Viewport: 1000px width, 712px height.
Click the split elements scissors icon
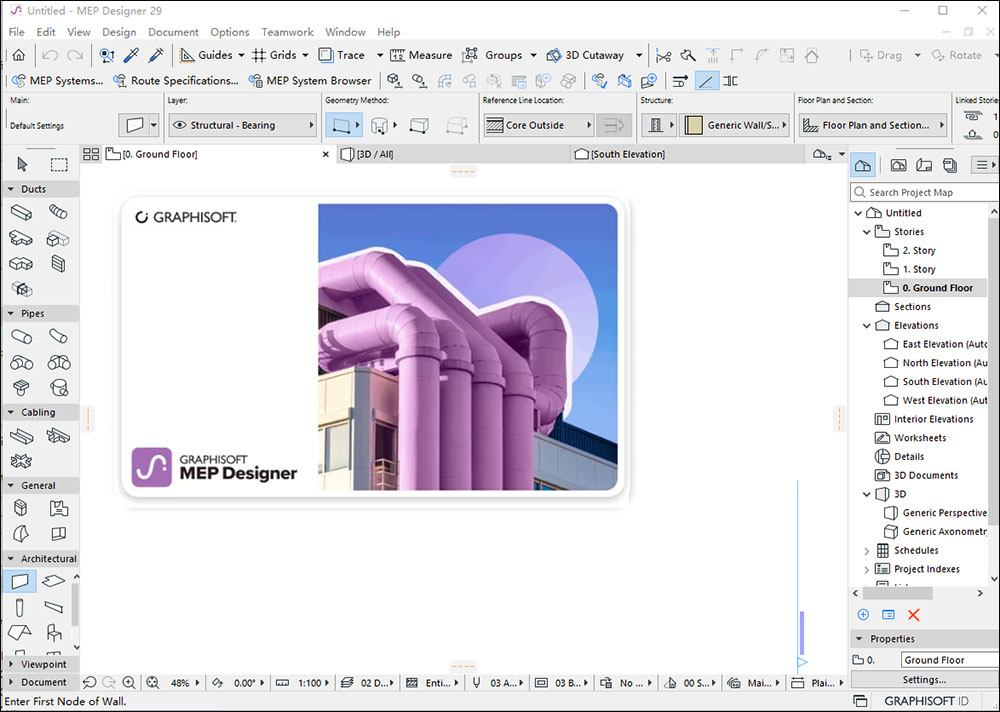pyautogui.click(x=663, y=56)
